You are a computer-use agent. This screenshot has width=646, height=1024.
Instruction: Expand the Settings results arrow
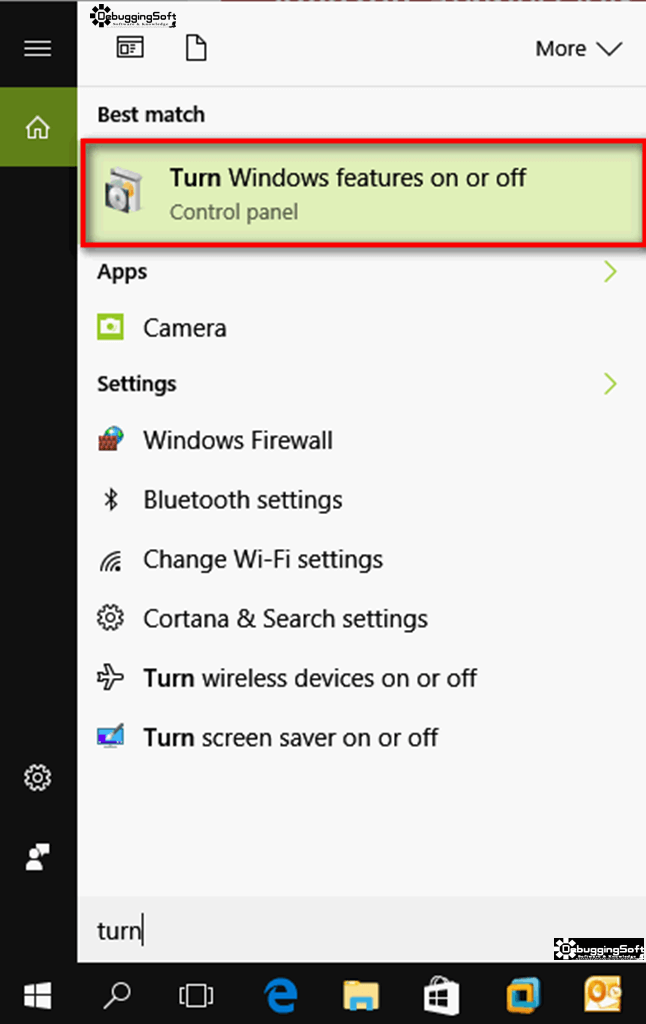[x=610, y=384]
